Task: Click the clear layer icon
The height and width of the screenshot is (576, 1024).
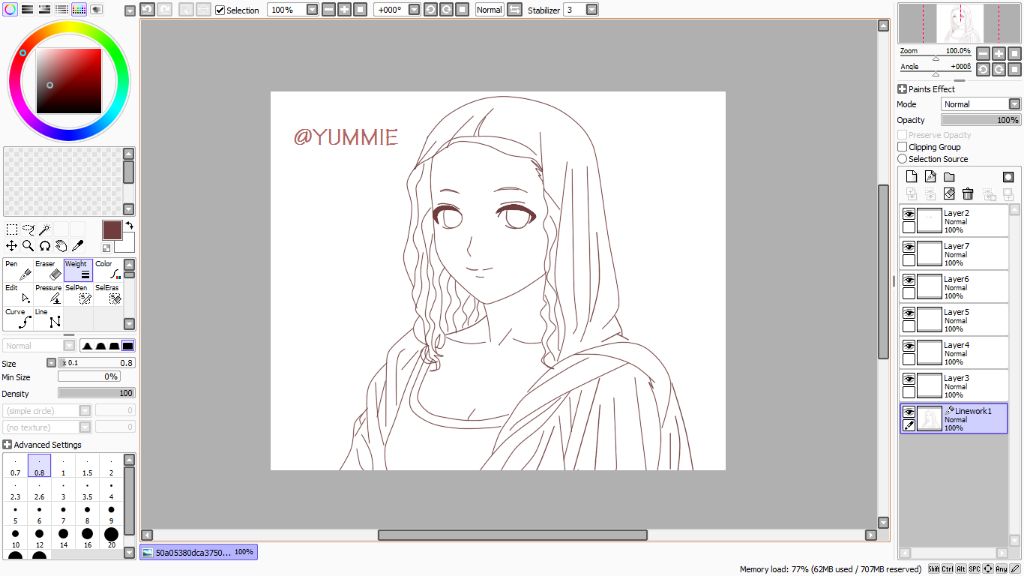Action: click(x=950, y=194)
